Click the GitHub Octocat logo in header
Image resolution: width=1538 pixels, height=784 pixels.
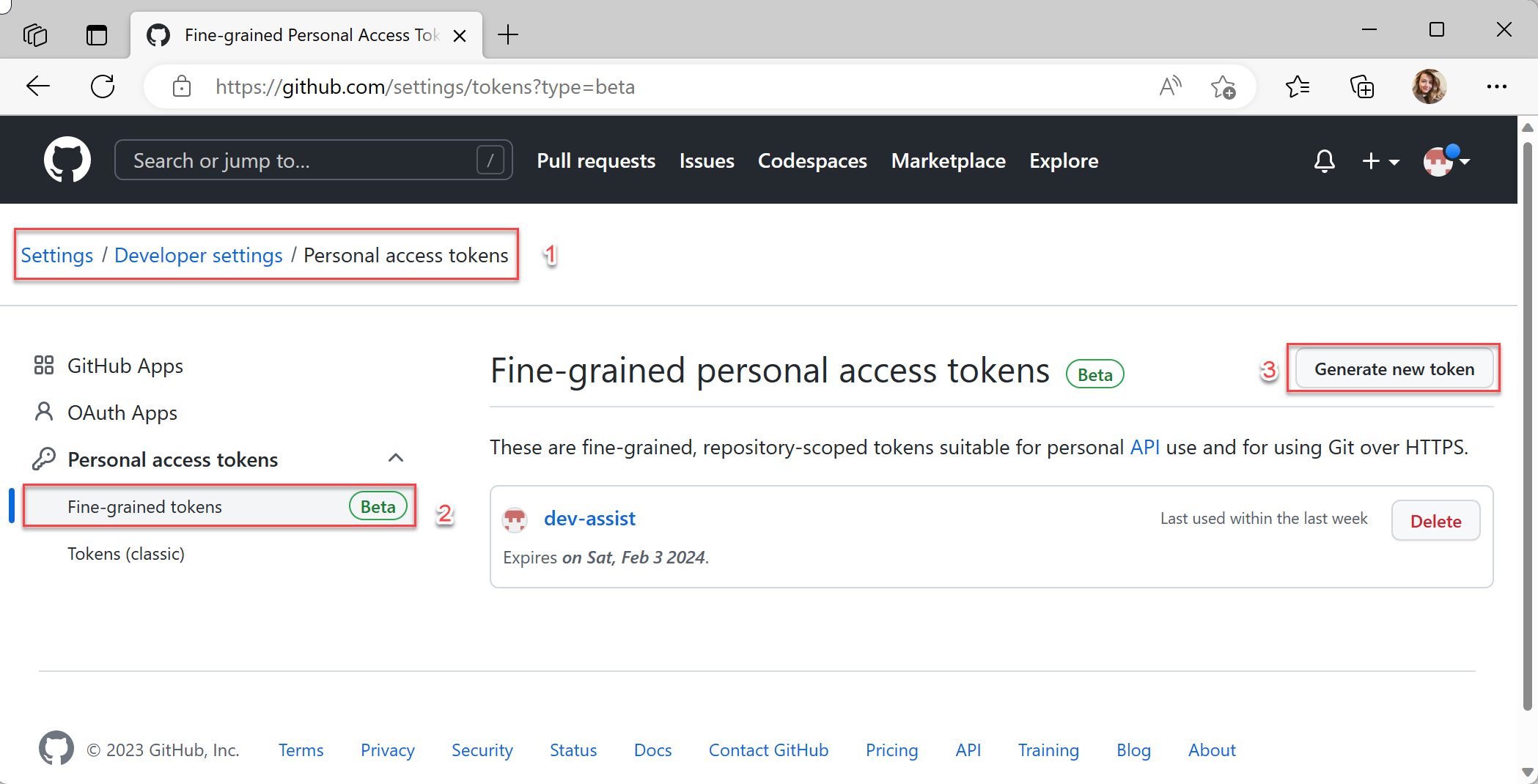67,160
